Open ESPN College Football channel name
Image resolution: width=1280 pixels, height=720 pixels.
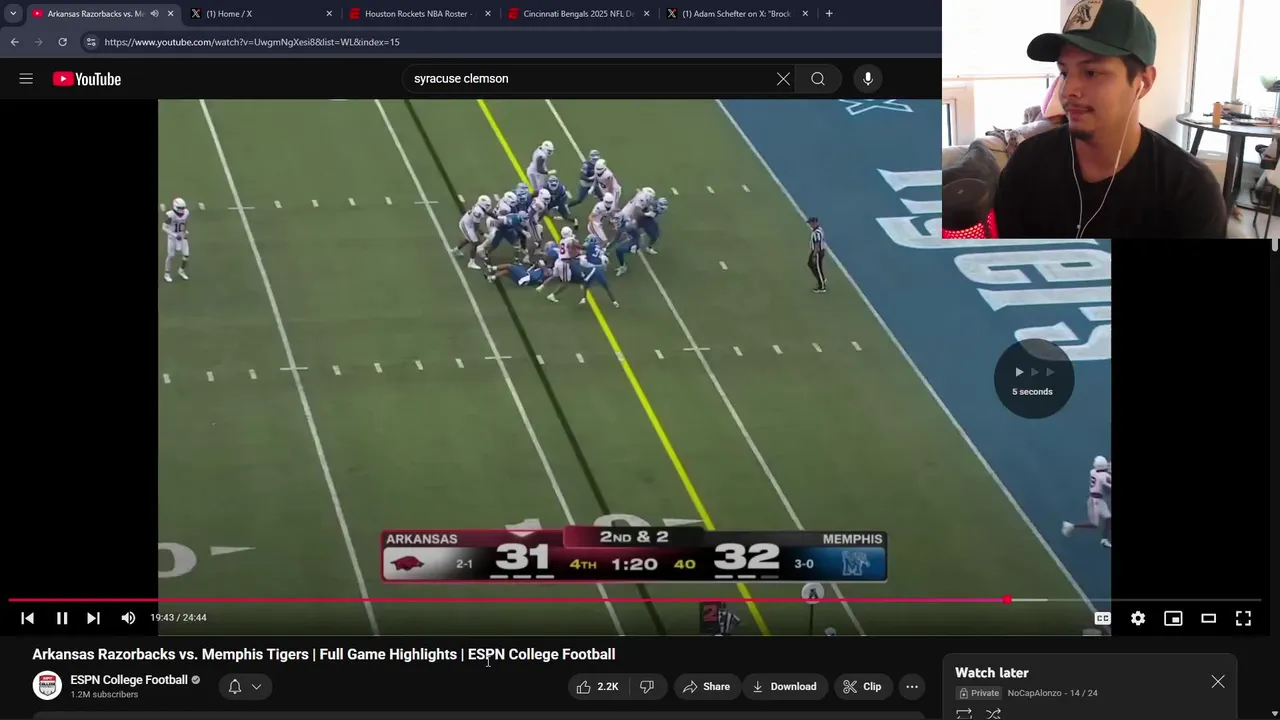tap(129, 680)
